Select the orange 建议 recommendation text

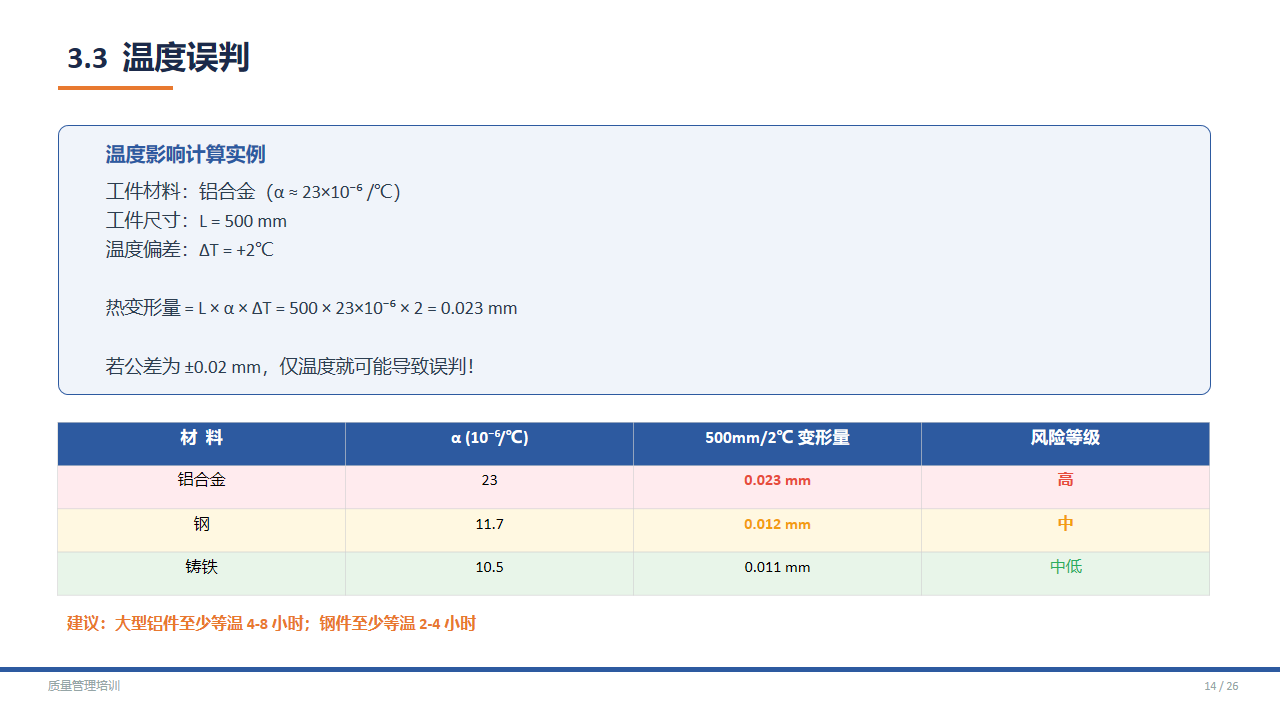point(271,624)
